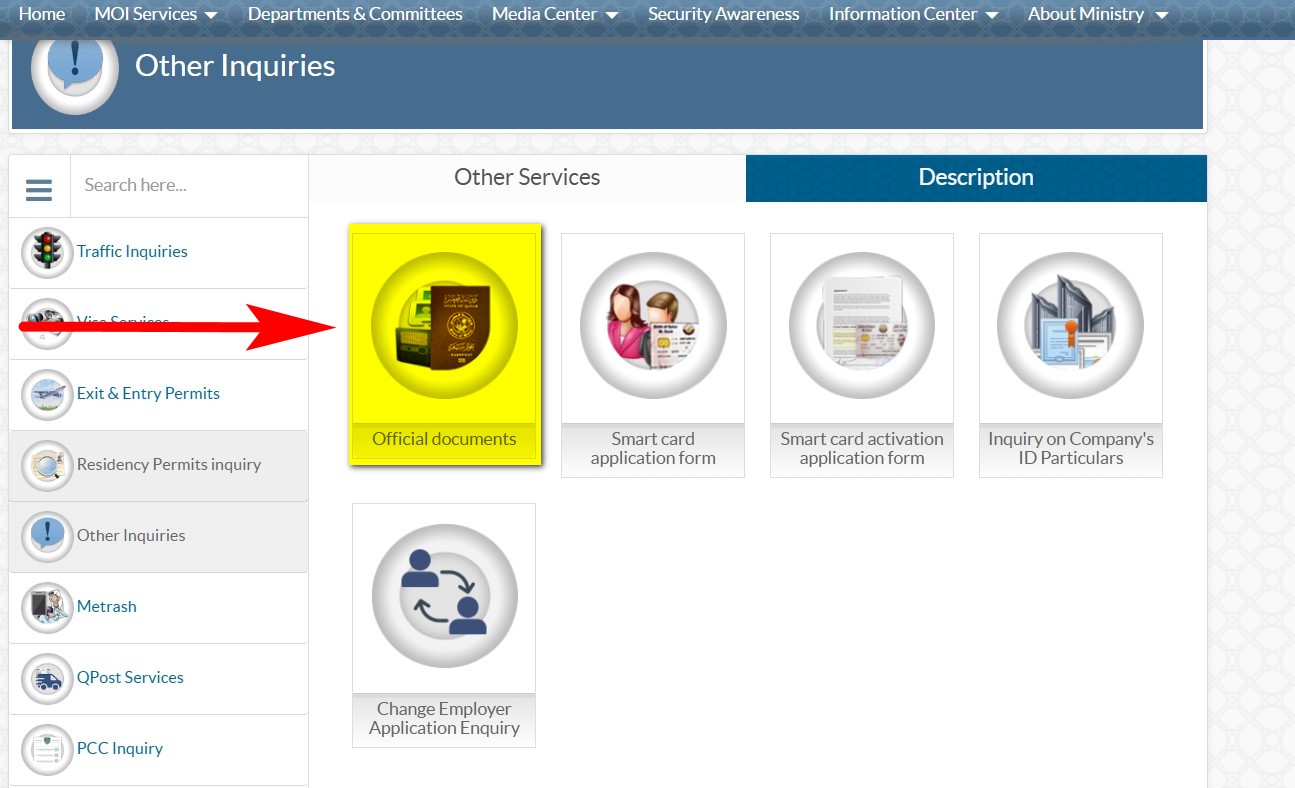Click the Exit & Entry Permits airplane icon
This screenshot has height=788, width=1295.
pos(47,394)
